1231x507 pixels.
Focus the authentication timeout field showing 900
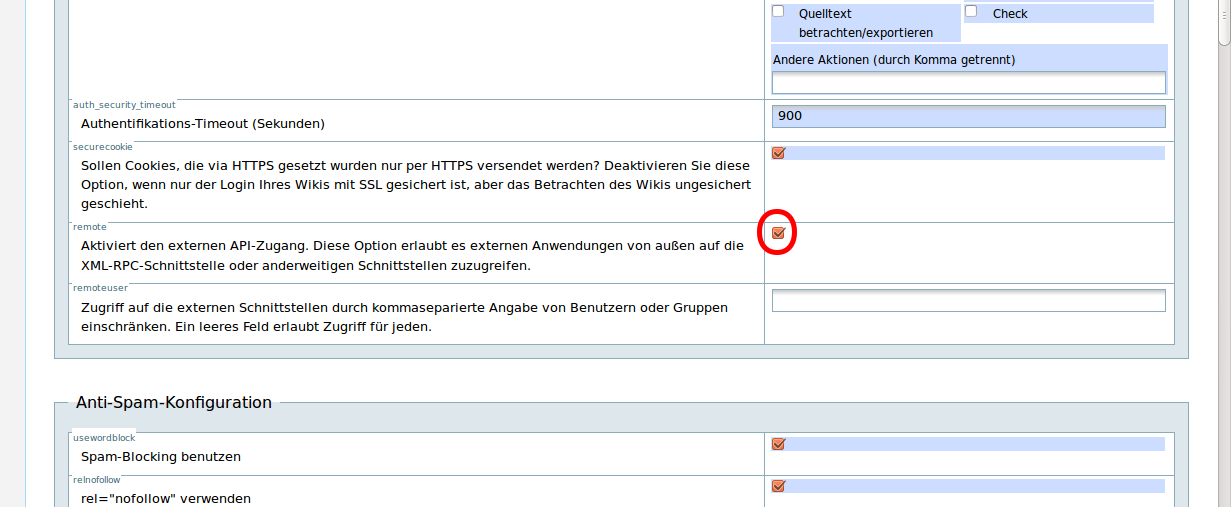(968, 116)
